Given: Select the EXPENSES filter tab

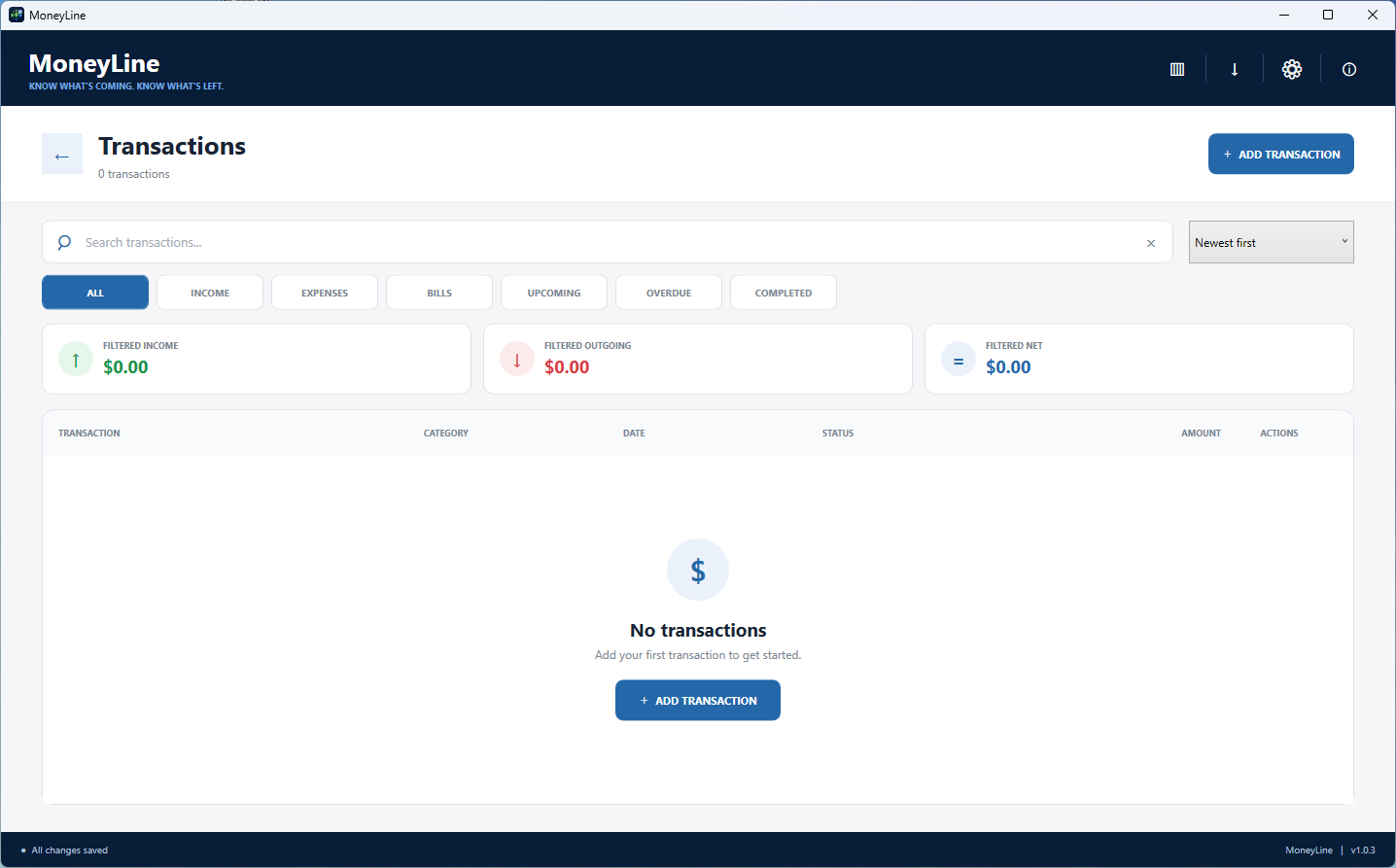Looking at the screenshot, I should coord(325,293).
